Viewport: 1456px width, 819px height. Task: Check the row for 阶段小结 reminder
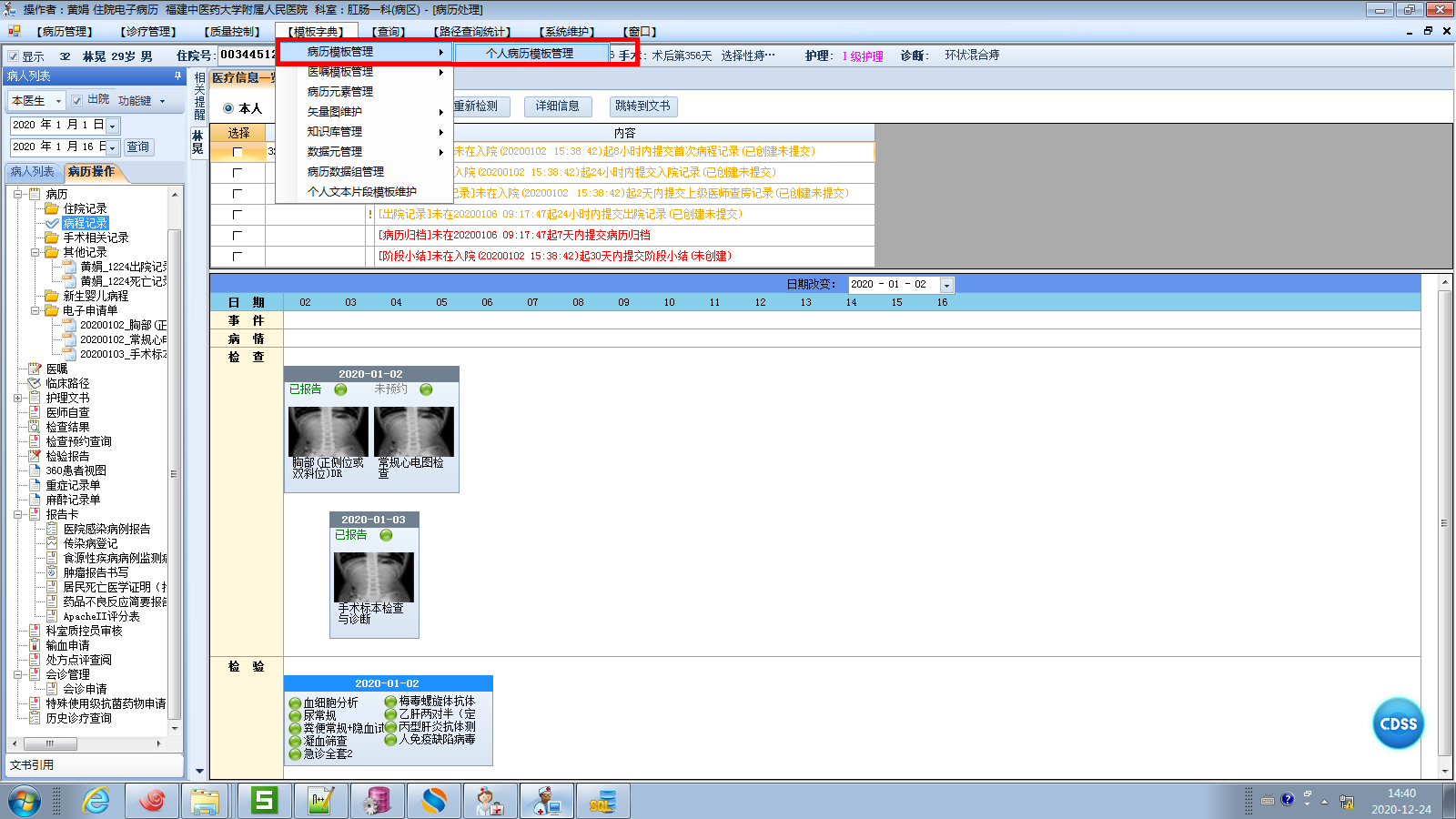coord(238,257)
